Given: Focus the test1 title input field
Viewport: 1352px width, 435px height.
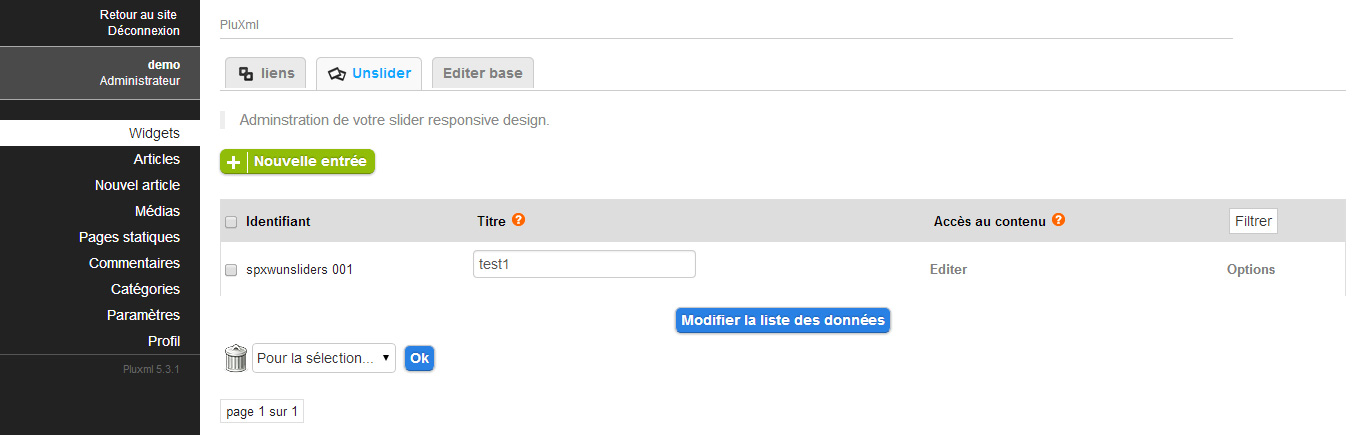Looking at the screenshot, I should click(584, 264).
